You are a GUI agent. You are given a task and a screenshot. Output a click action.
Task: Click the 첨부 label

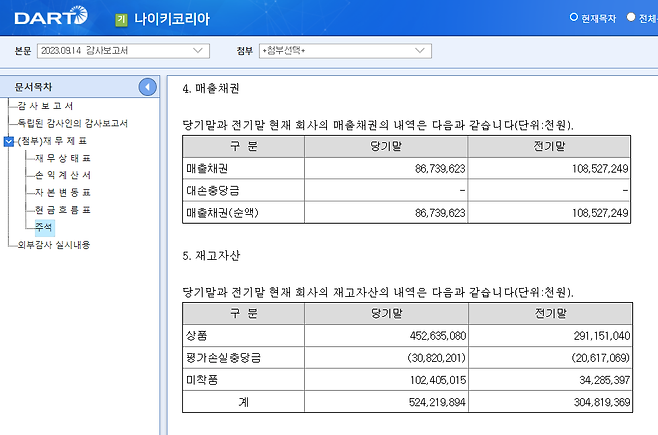(x=245, y=51)
